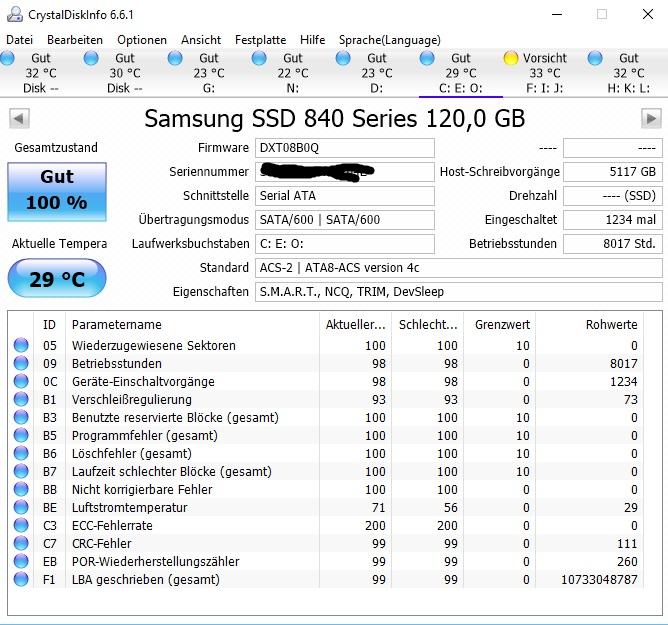Click the Eingeschaltet value 1234 mal

click(613, 220)
